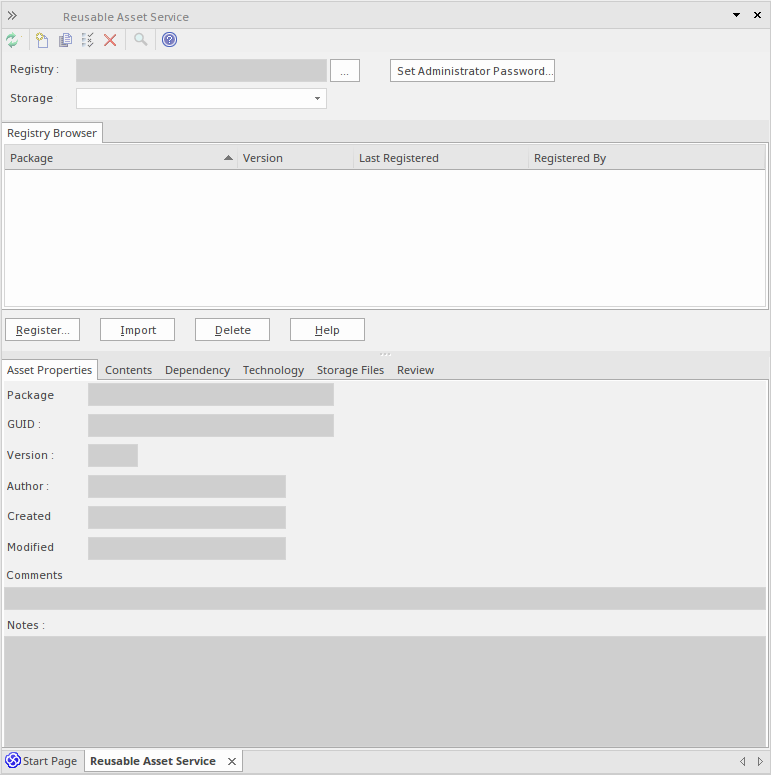This screenshot has width=771, height=775.
Task: Switch to the Start Page tab
Action: (42, 761)
